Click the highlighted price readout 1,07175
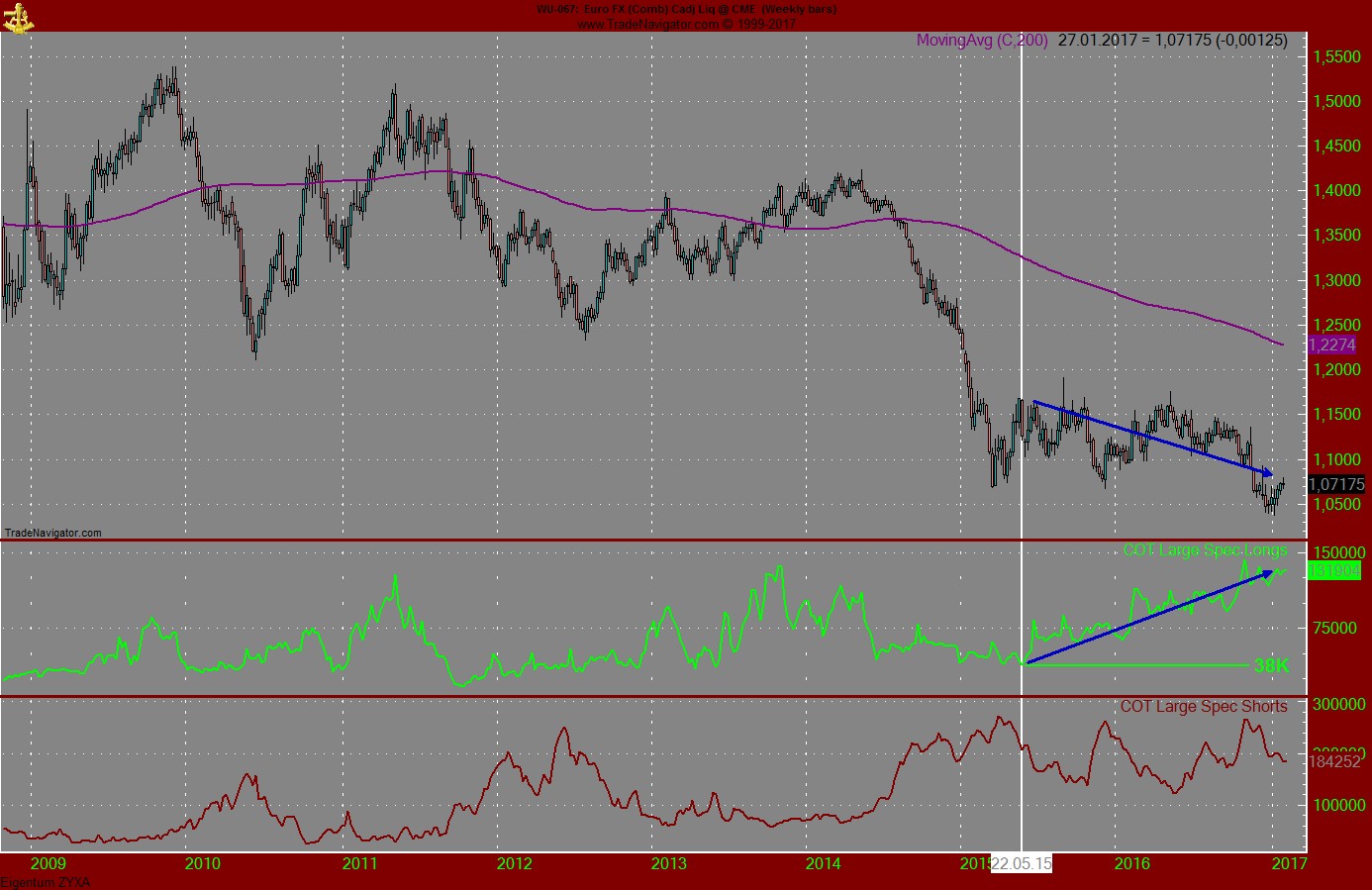Viewport: 1372px width, 890px height. [x=1336, y=485]
